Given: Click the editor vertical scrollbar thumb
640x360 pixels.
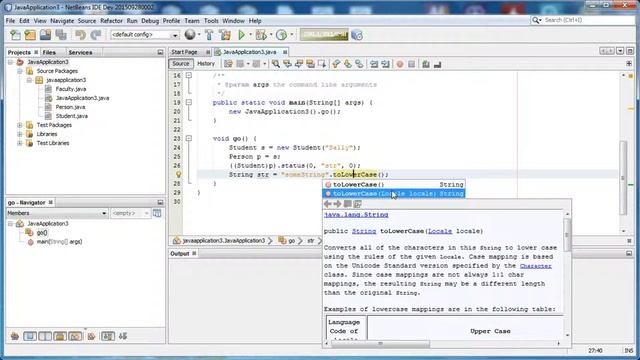Looking at the screenshot, I should (623, 178).
